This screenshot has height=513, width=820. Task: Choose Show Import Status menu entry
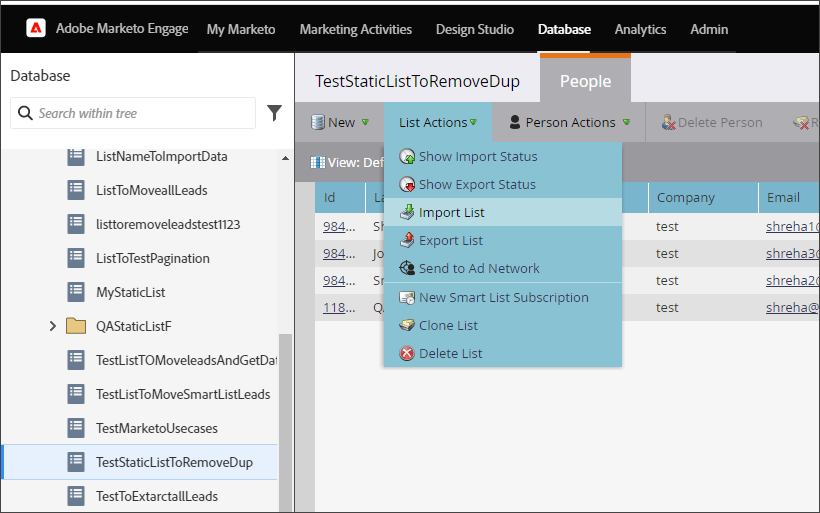click(x=503, y=156)
